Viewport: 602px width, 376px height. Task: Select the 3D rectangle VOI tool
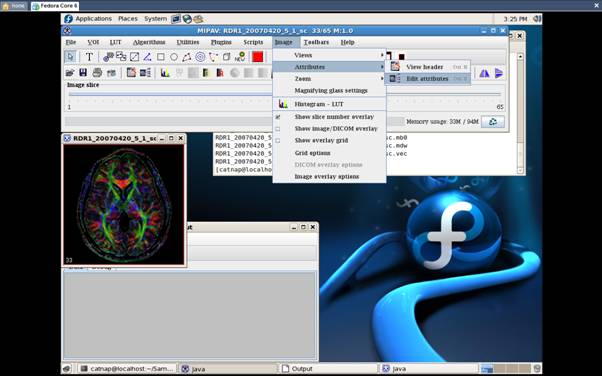(x=227, y=57)
